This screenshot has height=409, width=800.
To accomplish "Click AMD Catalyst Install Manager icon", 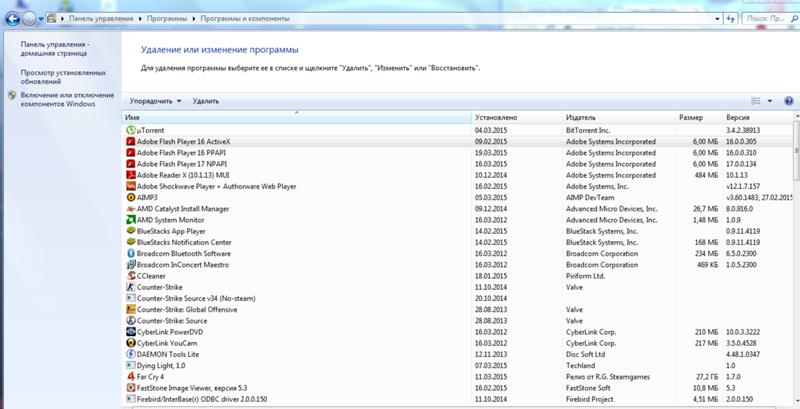I will (131, 209).
